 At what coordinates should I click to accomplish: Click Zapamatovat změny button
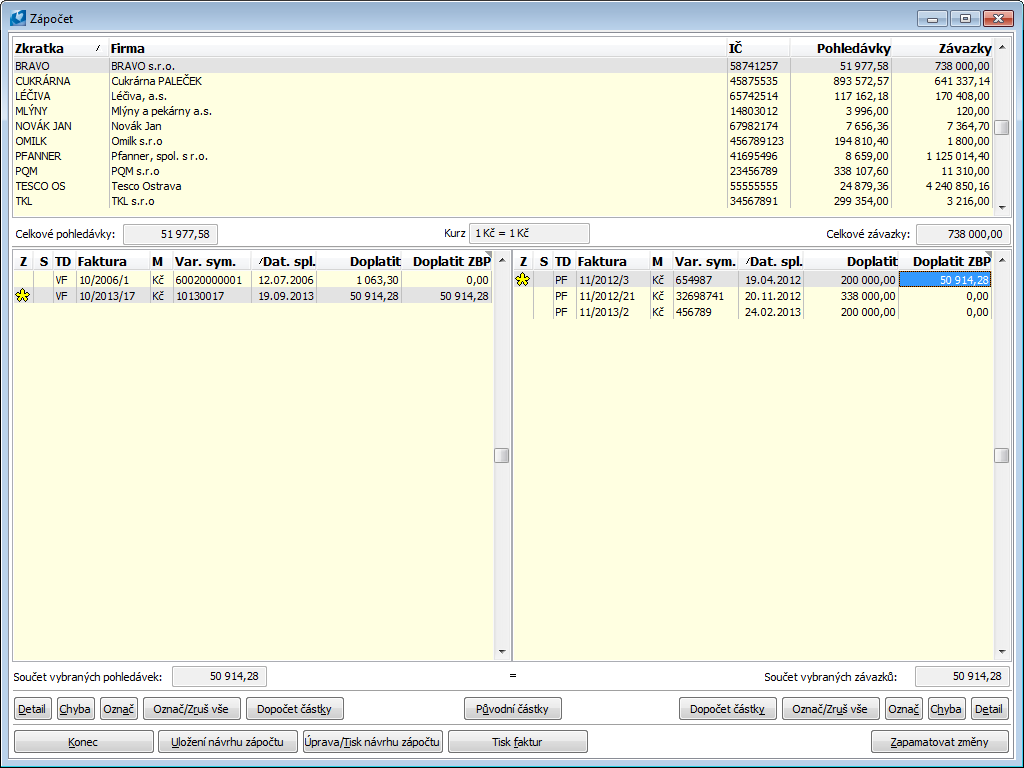940,742
